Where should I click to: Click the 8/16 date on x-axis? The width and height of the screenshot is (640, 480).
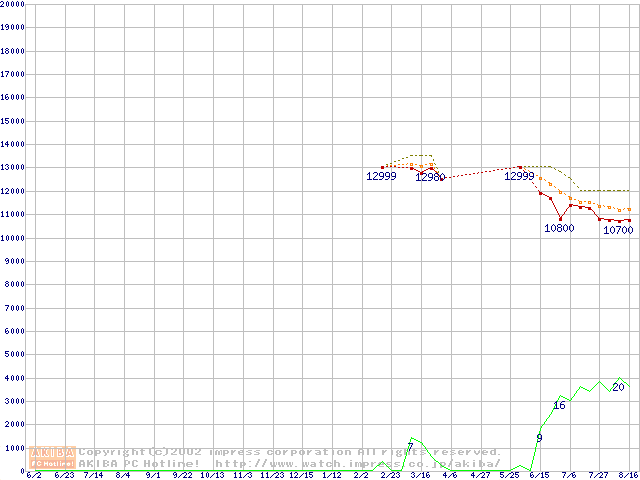point(628,476)
